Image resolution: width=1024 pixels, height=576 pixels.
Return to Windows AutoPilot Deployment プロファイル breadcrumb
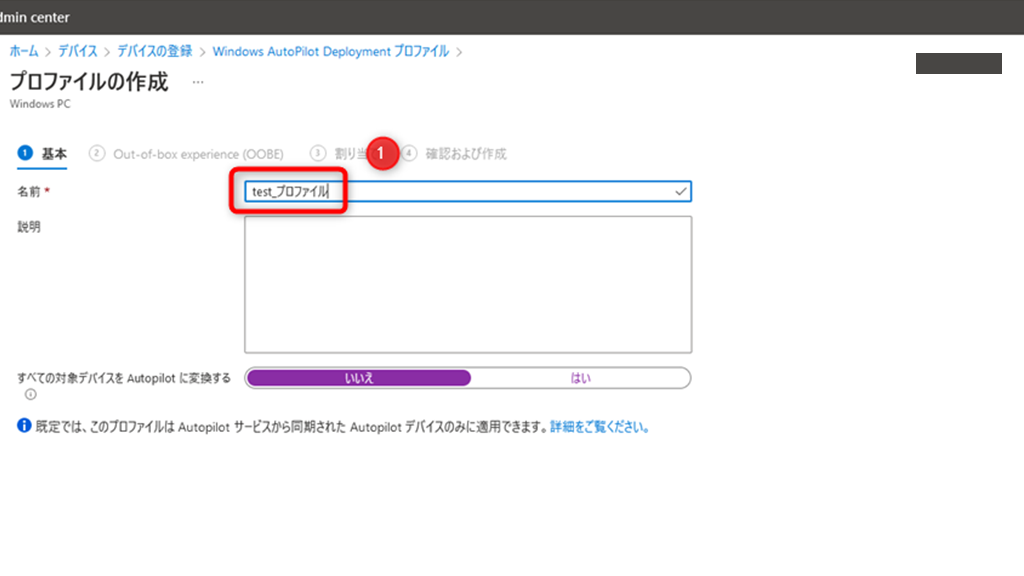[x=330, y=51]
